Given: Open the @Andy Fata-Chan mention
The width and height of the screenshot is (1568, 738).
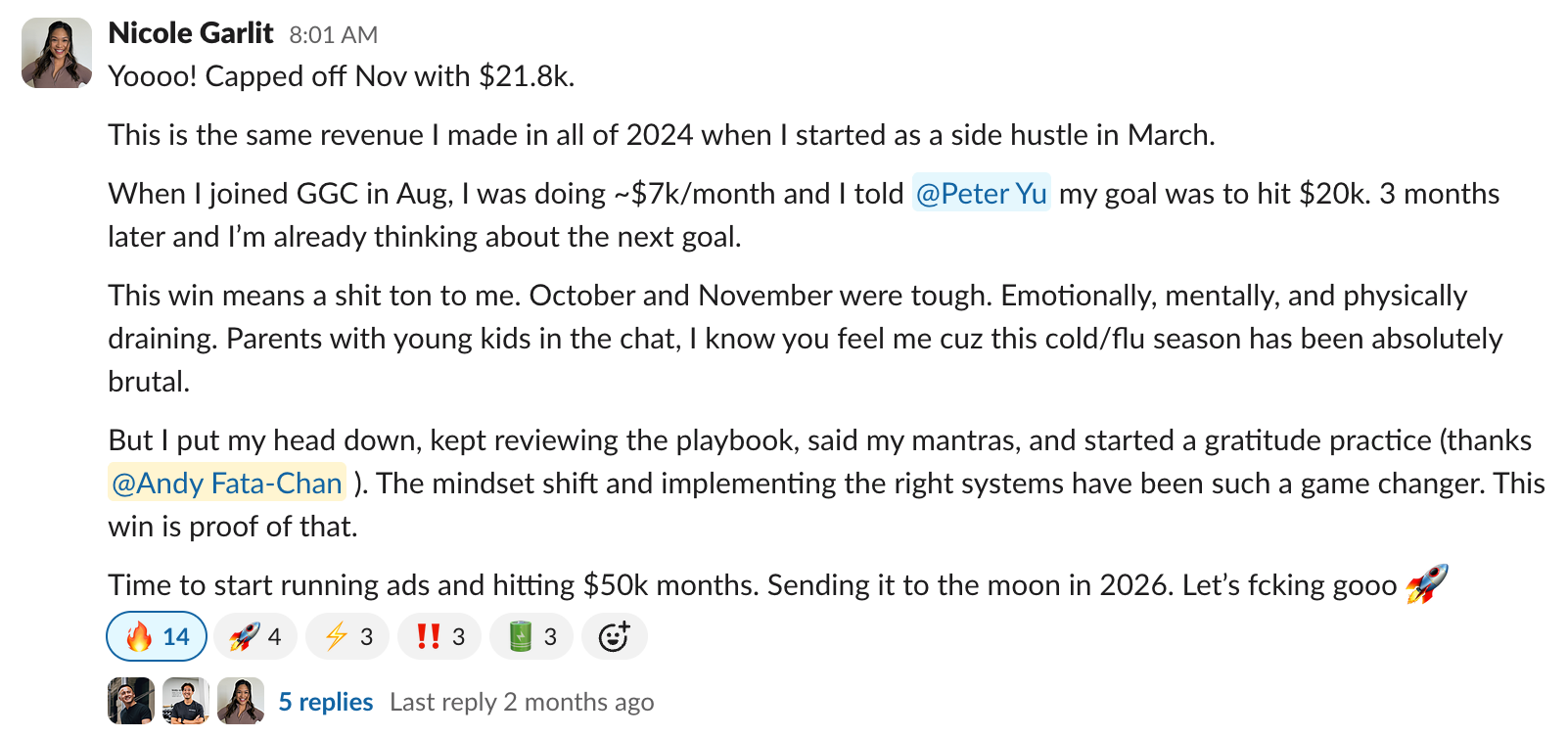Looking at the screenshot, I should [x=227, y=484].
